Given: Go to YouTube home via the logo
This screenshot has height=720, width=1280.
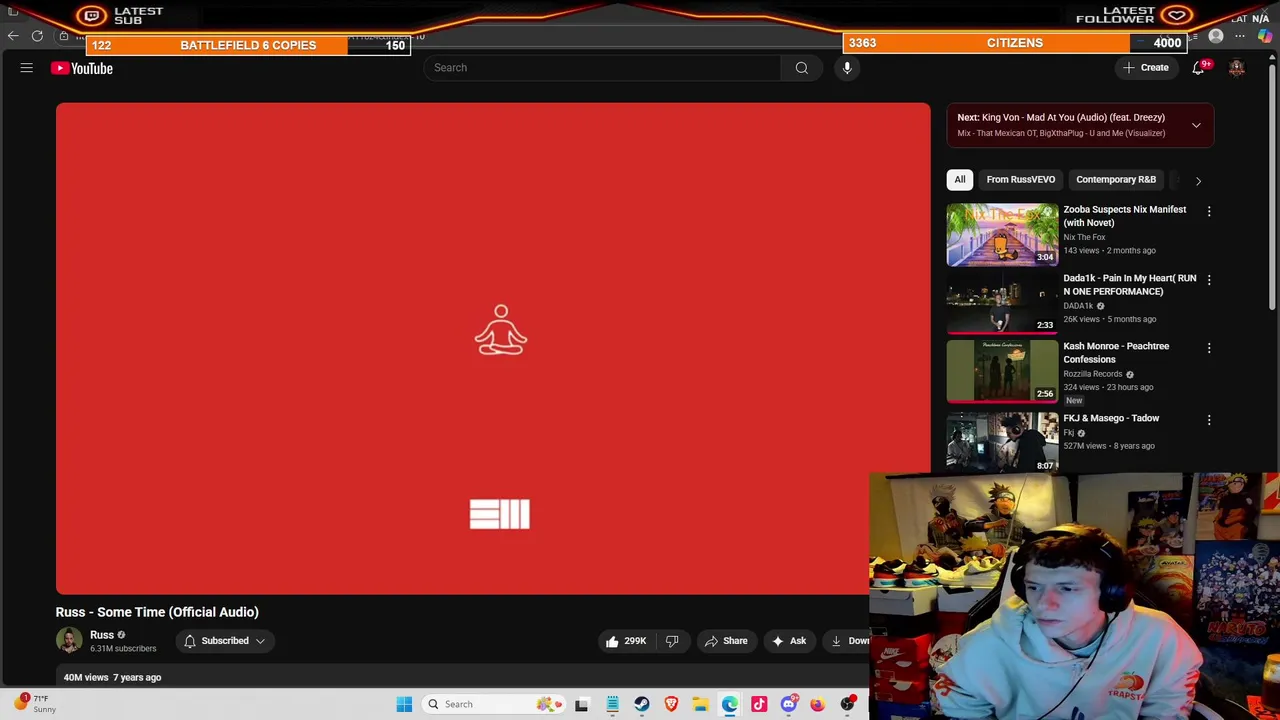Looking at the screenshot, I should [82, 68].
